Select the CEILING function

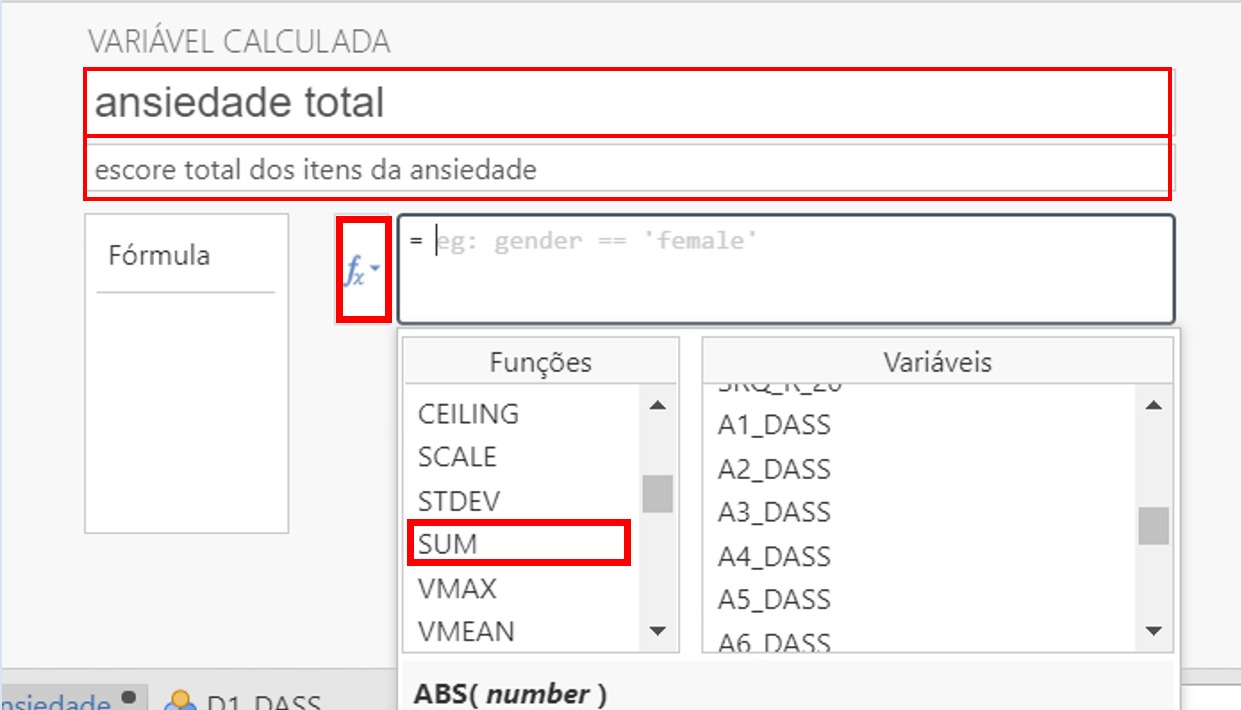(x=468, y=413)
